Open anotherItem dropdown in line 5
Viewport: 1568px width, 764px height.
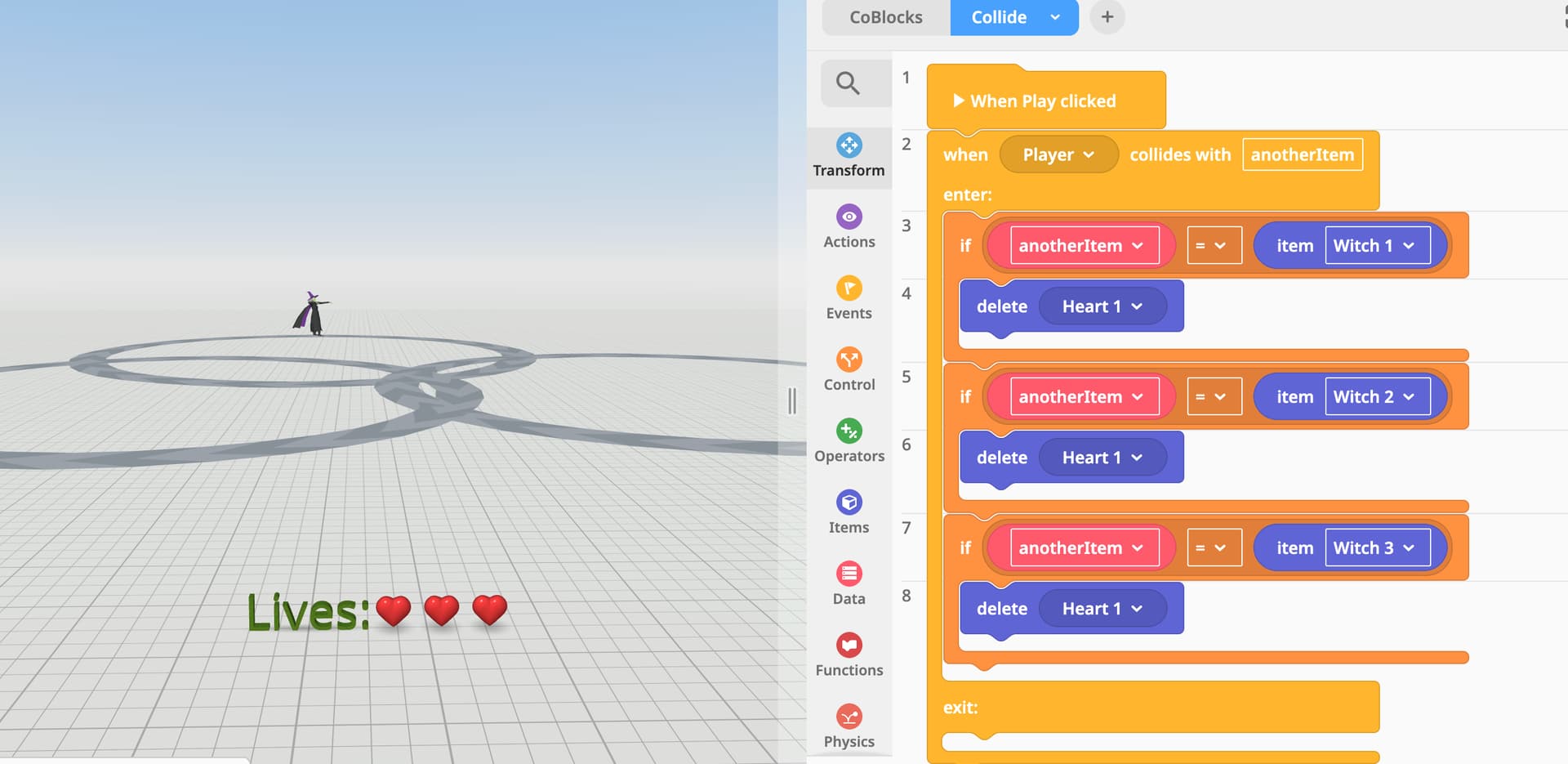tap(1085, 396)
